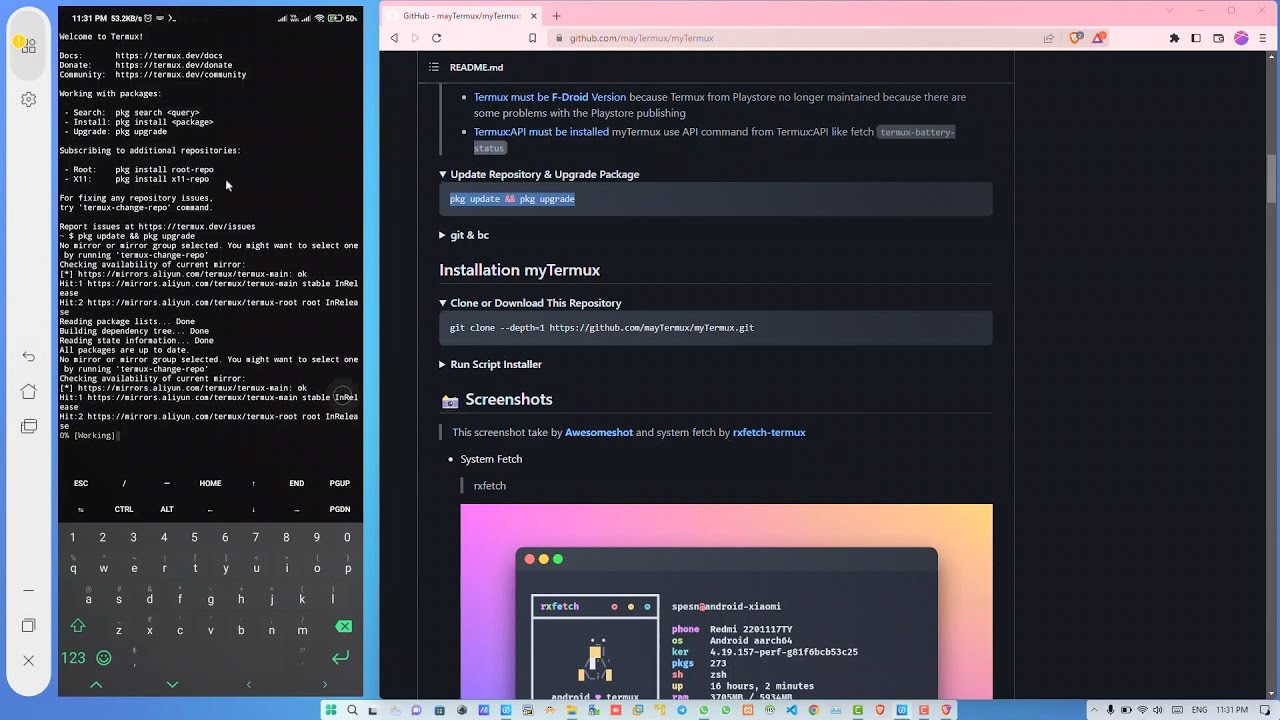
Task: Tap the phone's Back navigation icon
Action: point(28,355)
